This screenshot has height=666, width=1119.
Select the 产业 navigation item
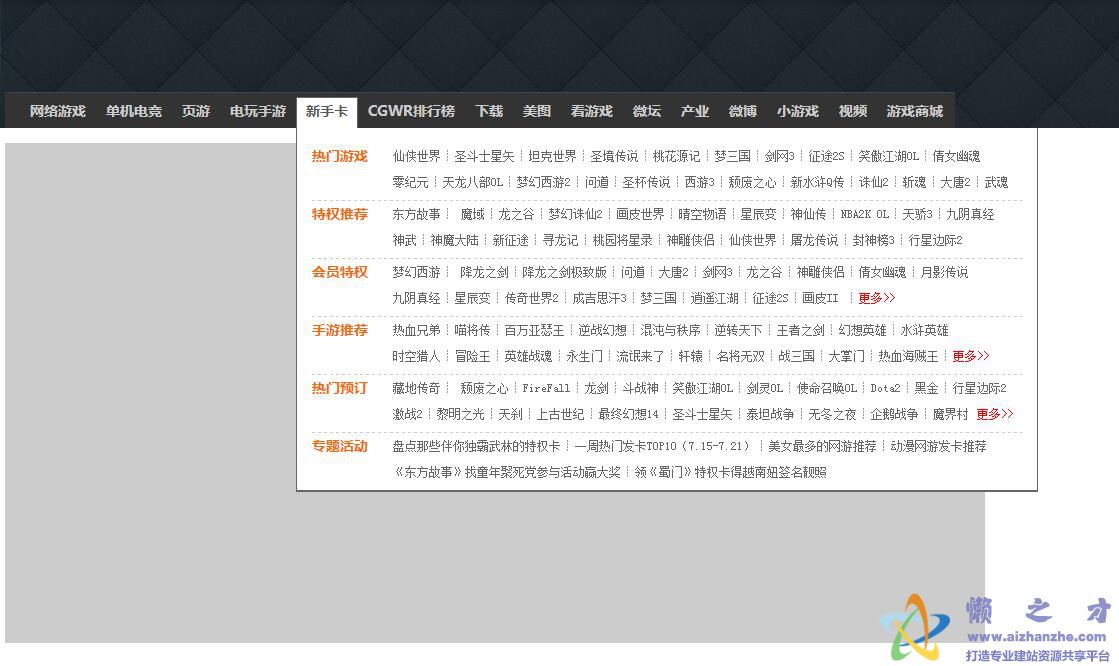tap(694, 111)
